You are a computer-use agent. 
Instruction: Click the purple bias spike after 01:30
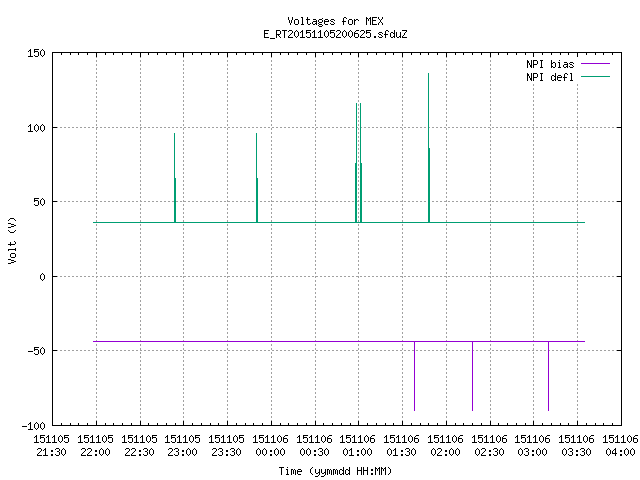click(x=414, y=376)
